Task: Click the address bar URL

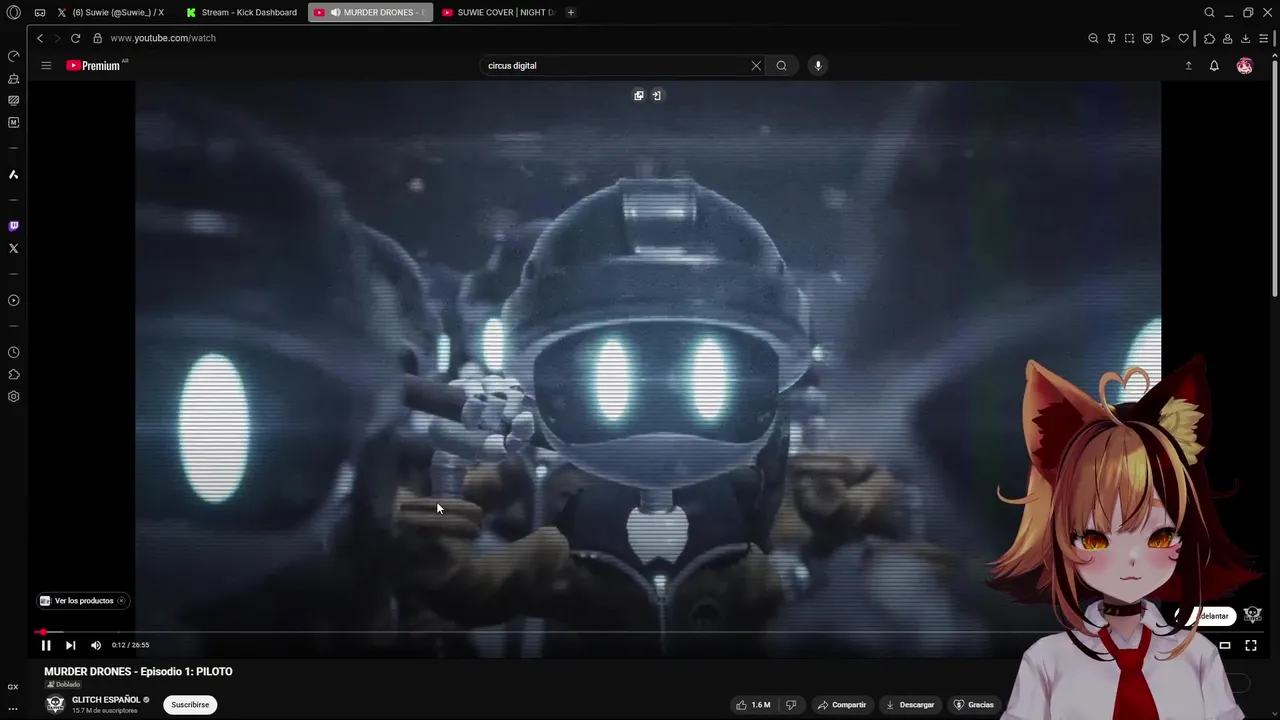Action: point(163,38)
